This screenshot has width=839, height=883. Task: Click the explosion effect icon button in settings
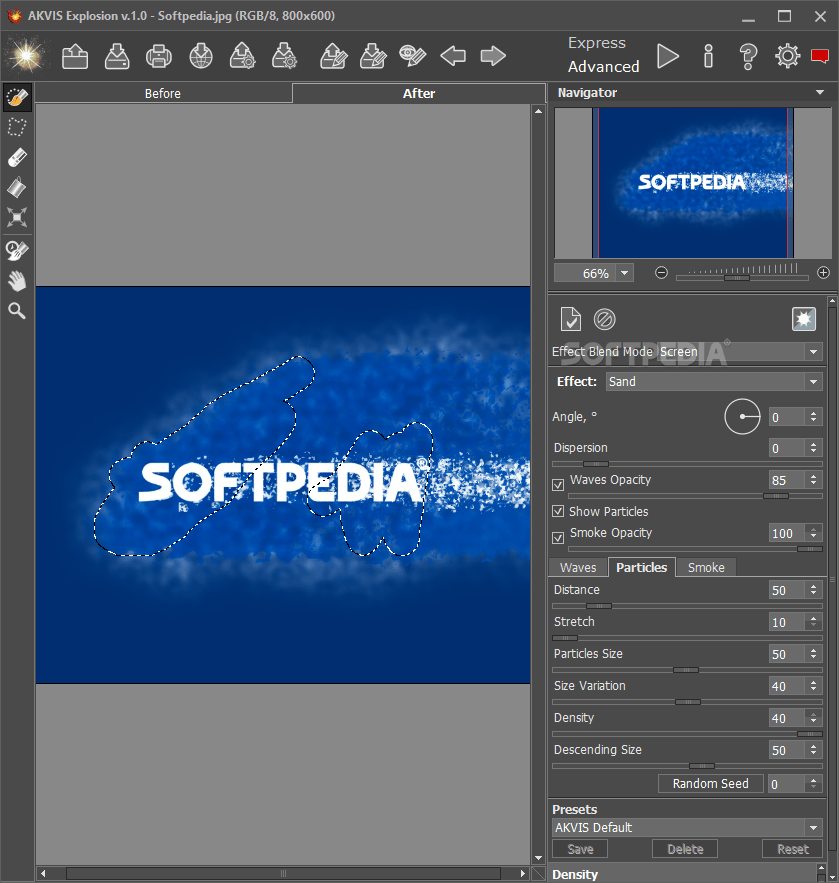pos(804,319)
